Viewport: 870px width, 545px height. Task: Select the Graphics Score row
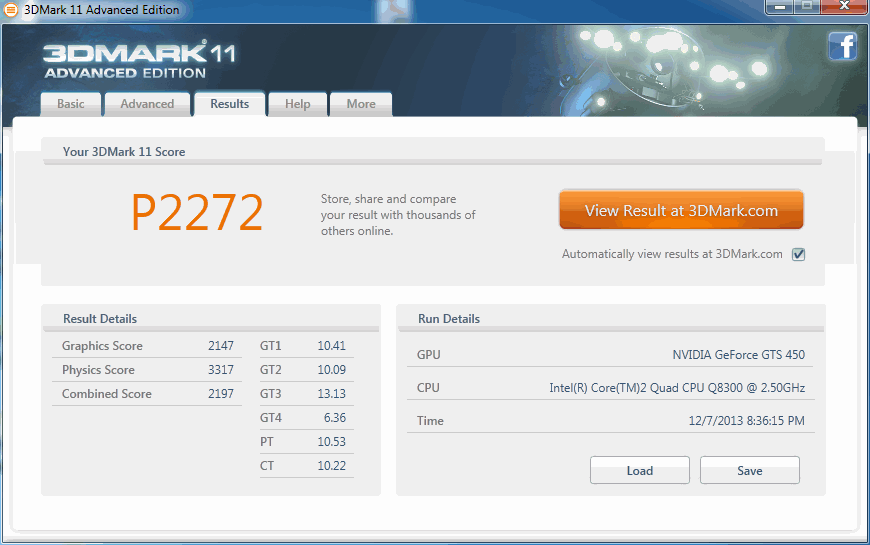147,346
